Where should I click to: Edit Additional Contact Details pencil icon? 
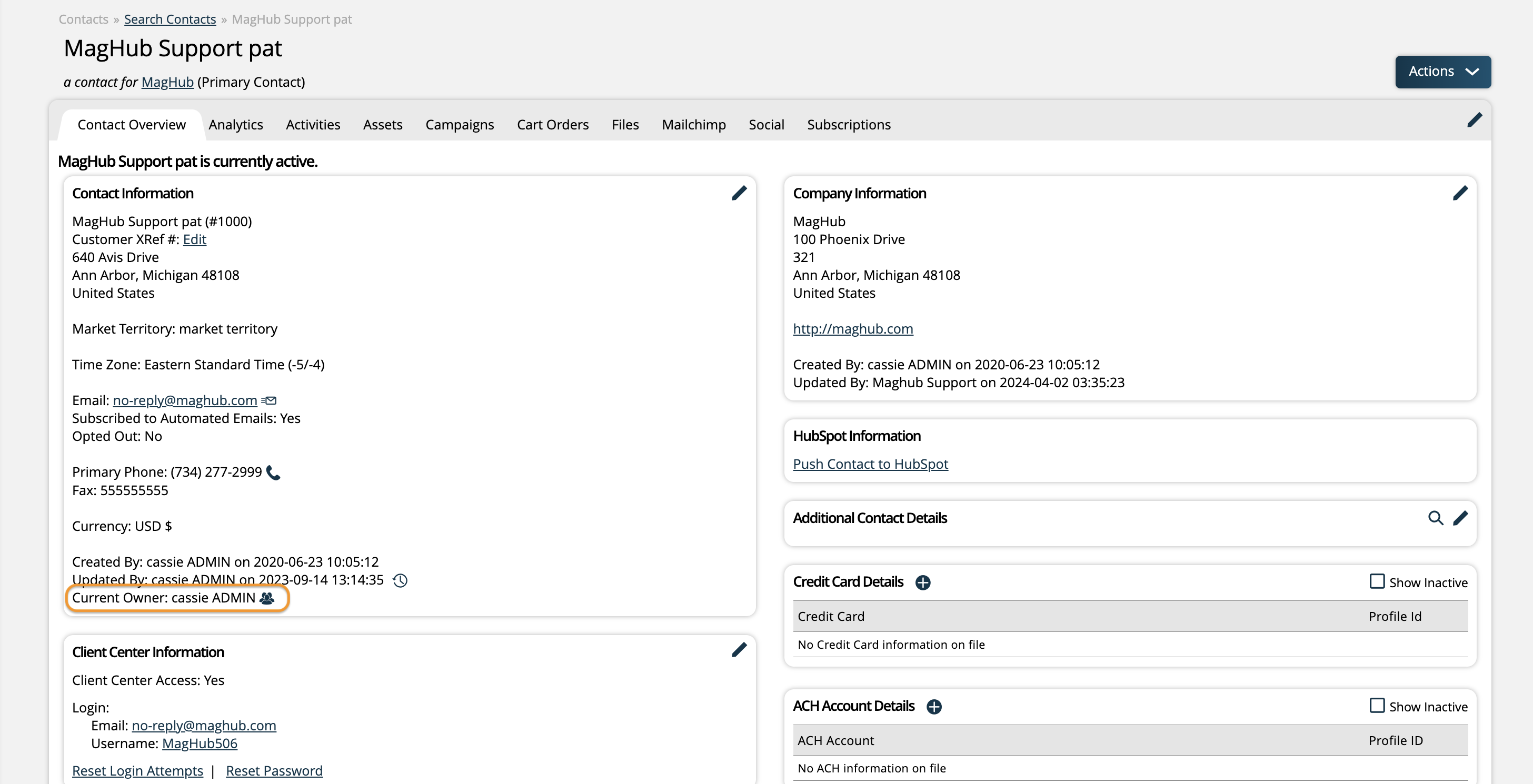(x=1460, y=518)
